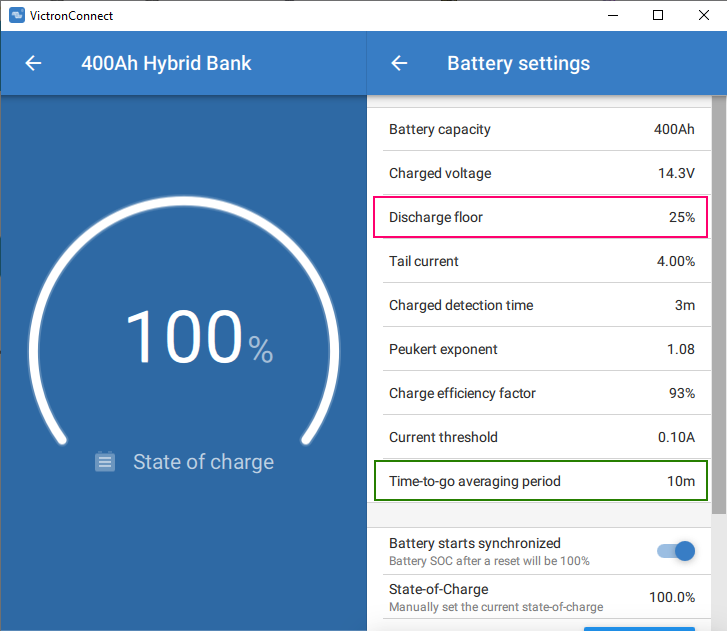Maximize the VictronConnect window

[x=657, y=15]
